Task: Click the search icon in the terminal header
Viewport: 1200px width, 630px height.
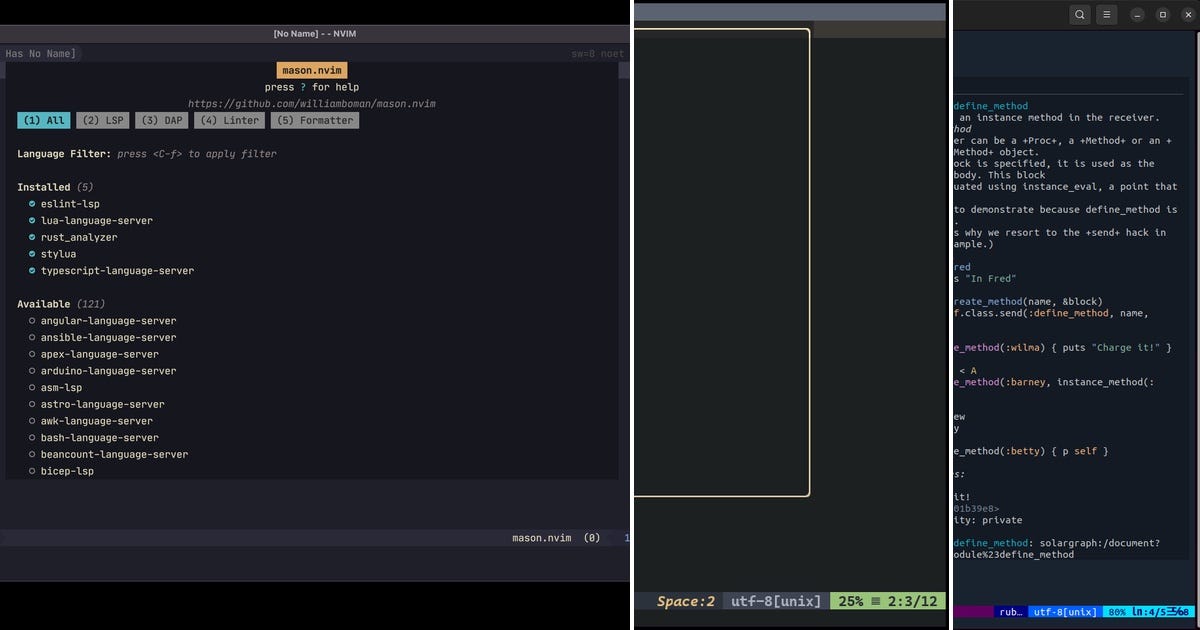Action: [1079, 15]
